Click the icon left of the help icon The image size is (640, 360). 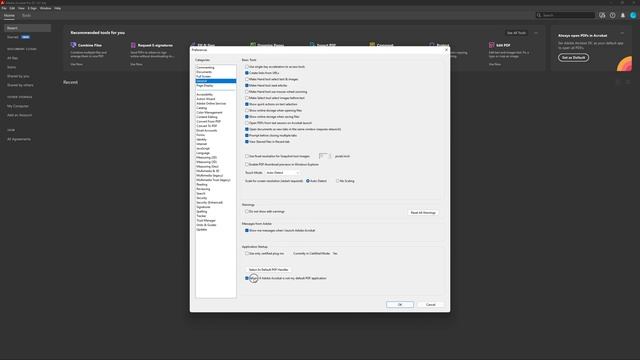602,15
